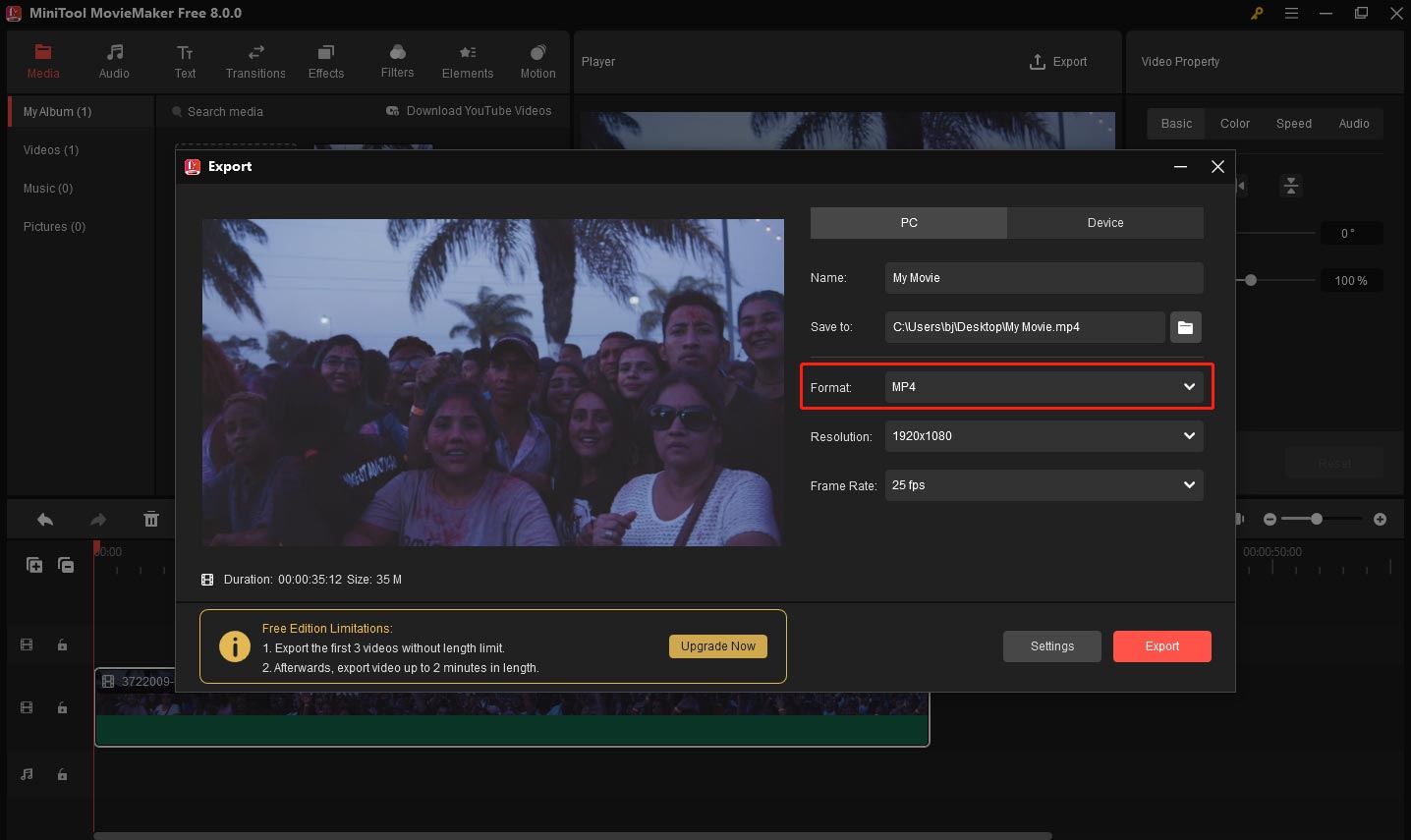Click the undo arrow above timeline
Viewport: 1411px width, 840px height.
point(45,520)
